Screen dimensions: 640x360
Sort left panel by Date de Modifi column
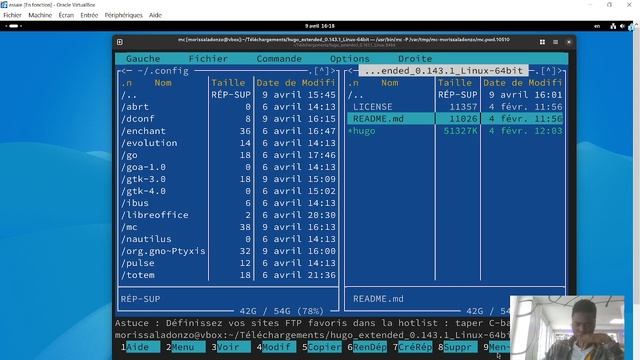click(296, 83)
